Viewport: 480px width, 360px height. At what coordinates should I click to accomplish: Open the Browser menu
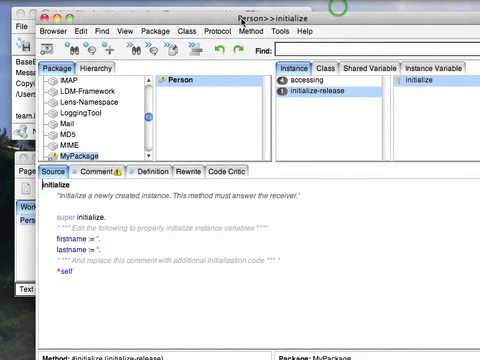coord(53,31)
